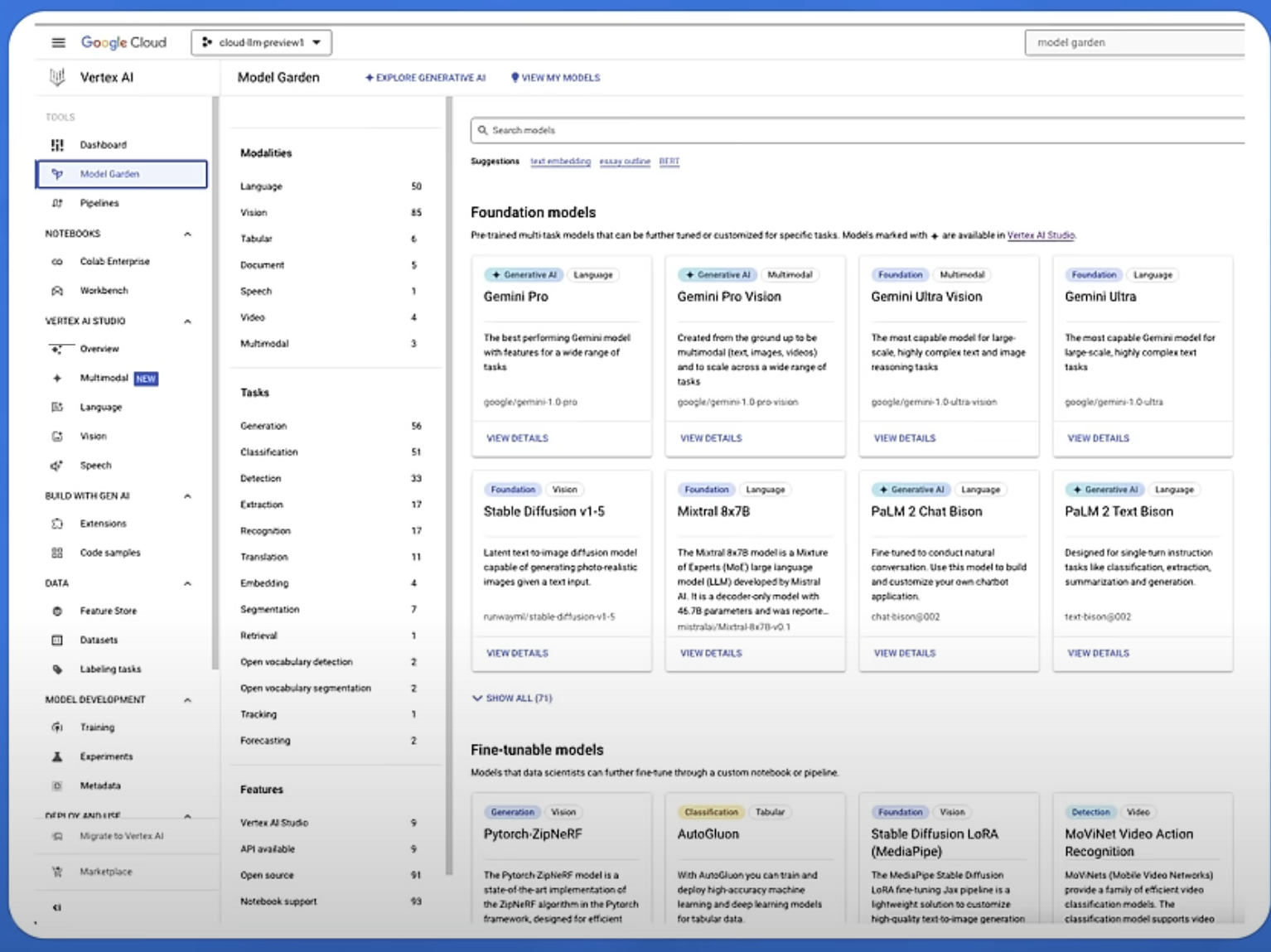This screenshot has height=952, width=1271.
Task: Filter by Generation task
Action: [x=331, y=426]
